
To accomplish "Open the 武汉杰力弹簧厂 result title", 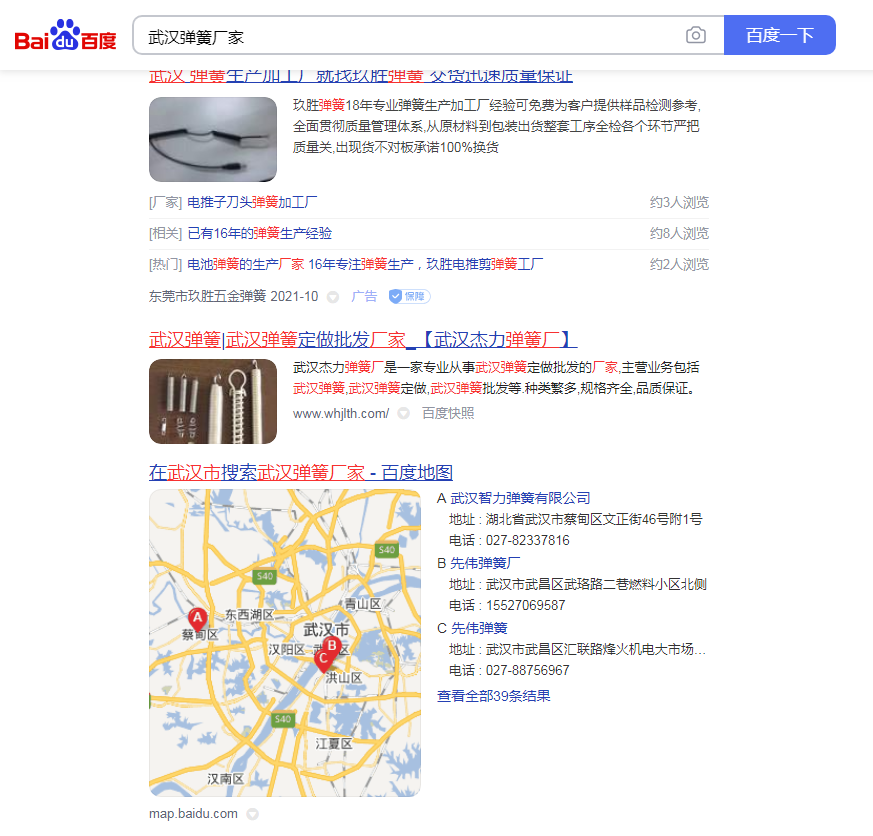I will click(x=362, y=339).
